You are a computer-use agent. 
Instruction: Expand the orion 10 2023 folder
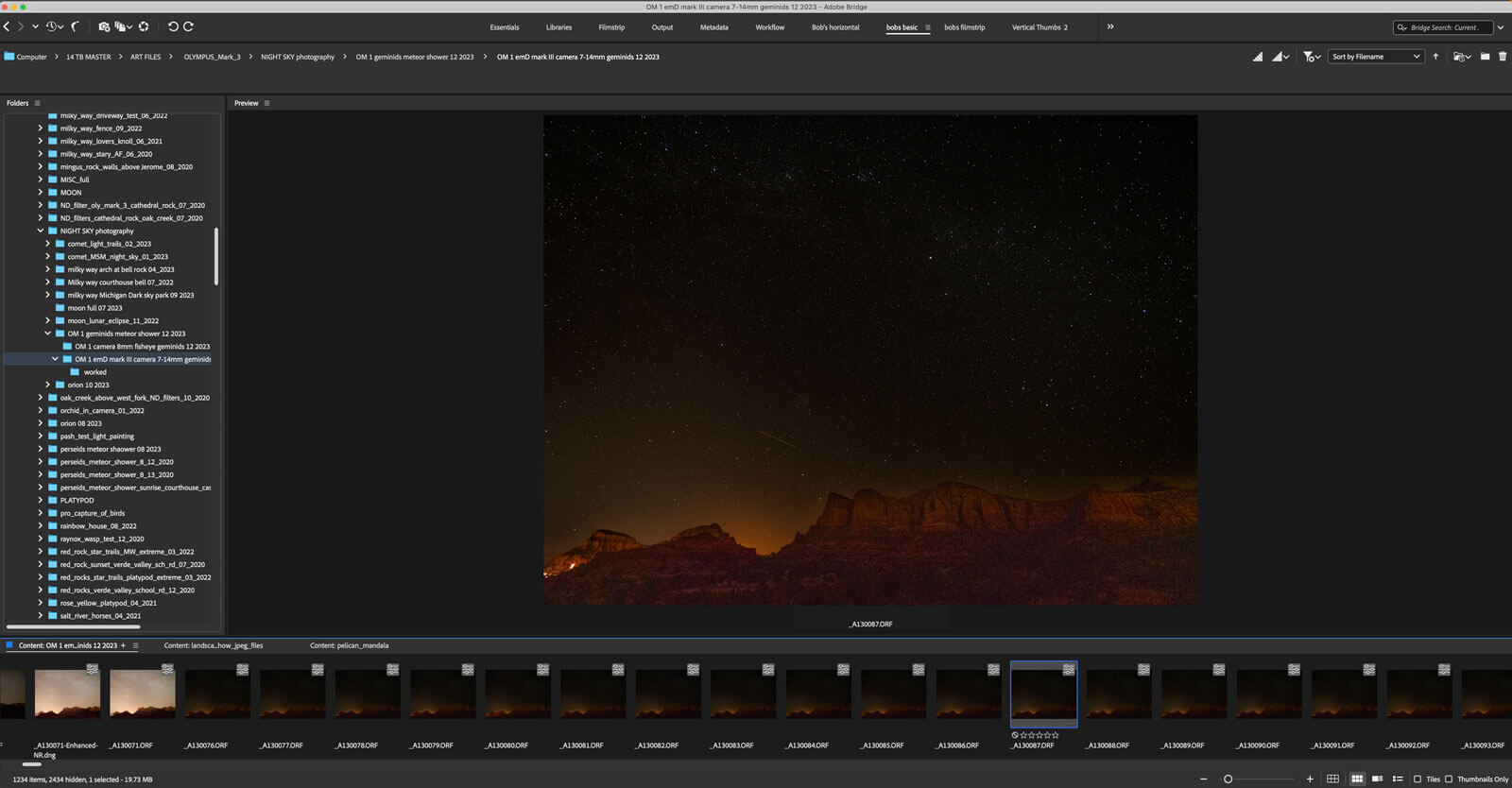click(x=48, y=385)
